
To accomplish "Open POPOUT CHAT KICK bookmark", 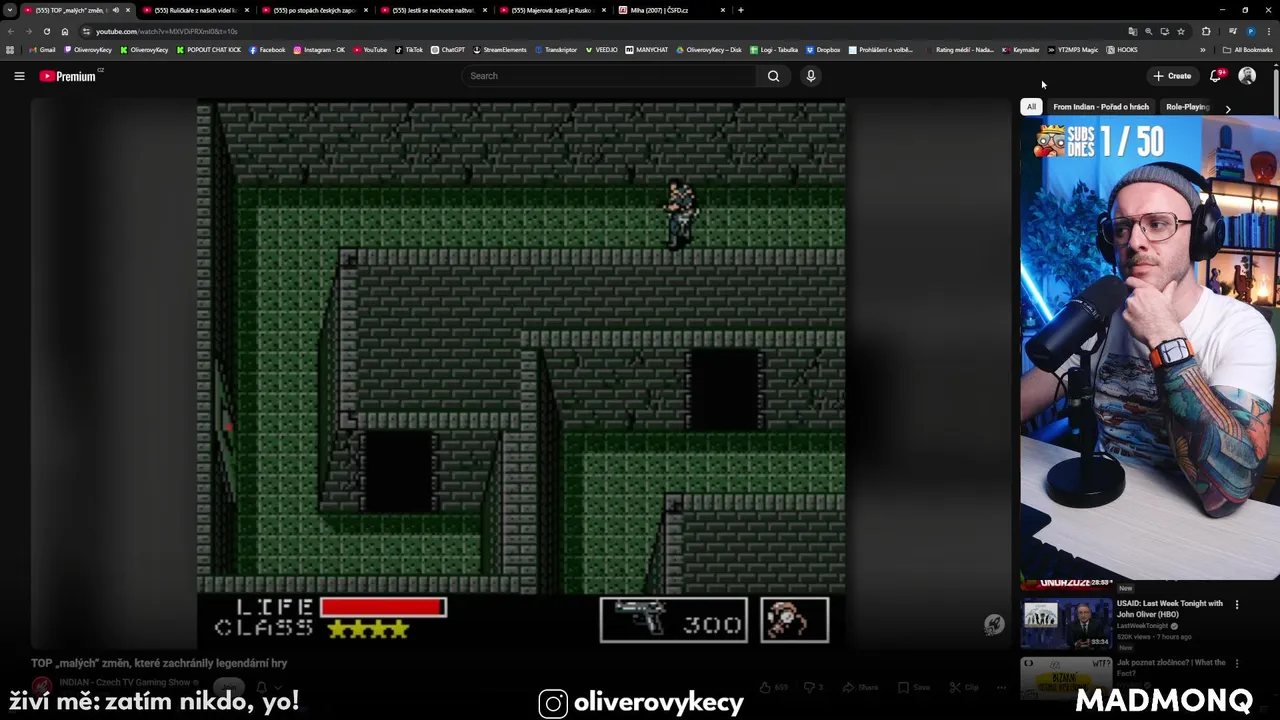I will (209, 50).
